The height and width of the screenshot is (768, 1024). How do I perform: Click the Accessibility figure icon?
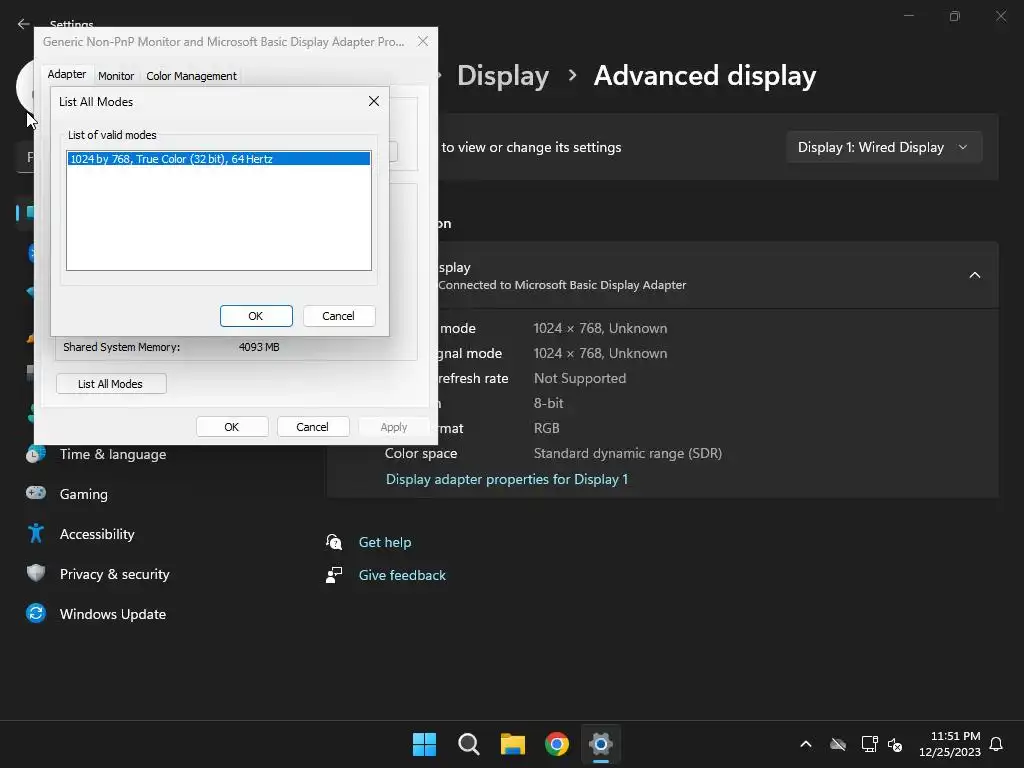tap(36, 534)
